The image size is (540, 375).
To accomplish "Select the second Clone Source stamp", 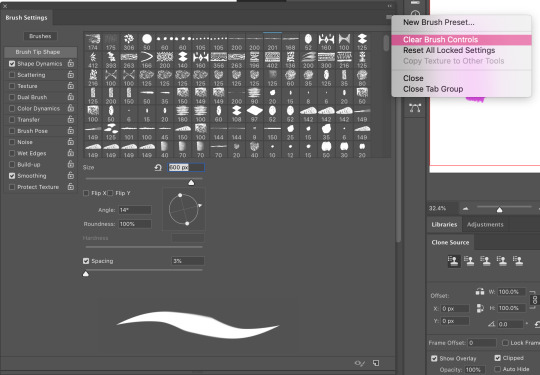I will pos(469,261).
